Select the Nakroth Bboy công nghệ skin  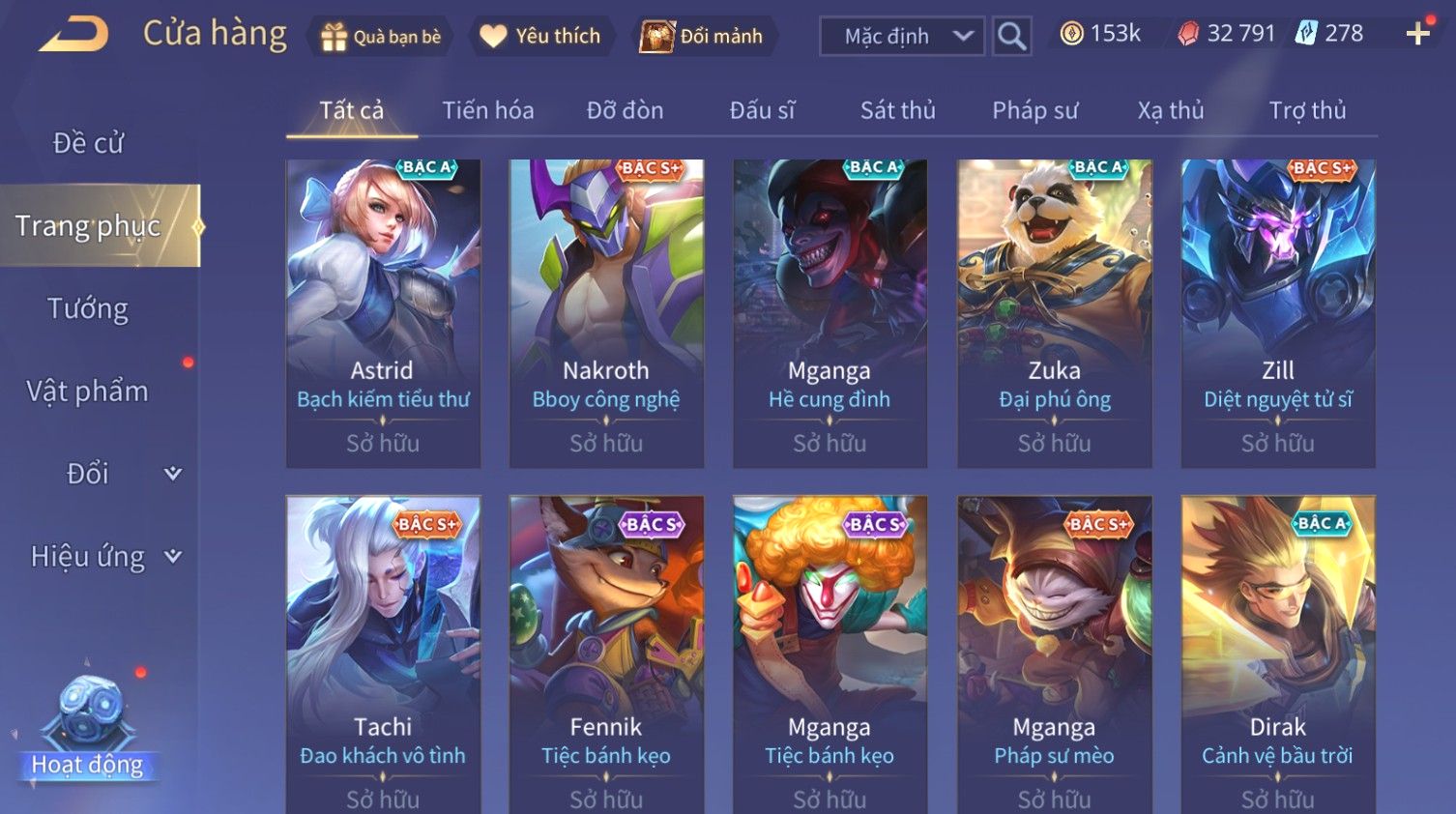606,314
